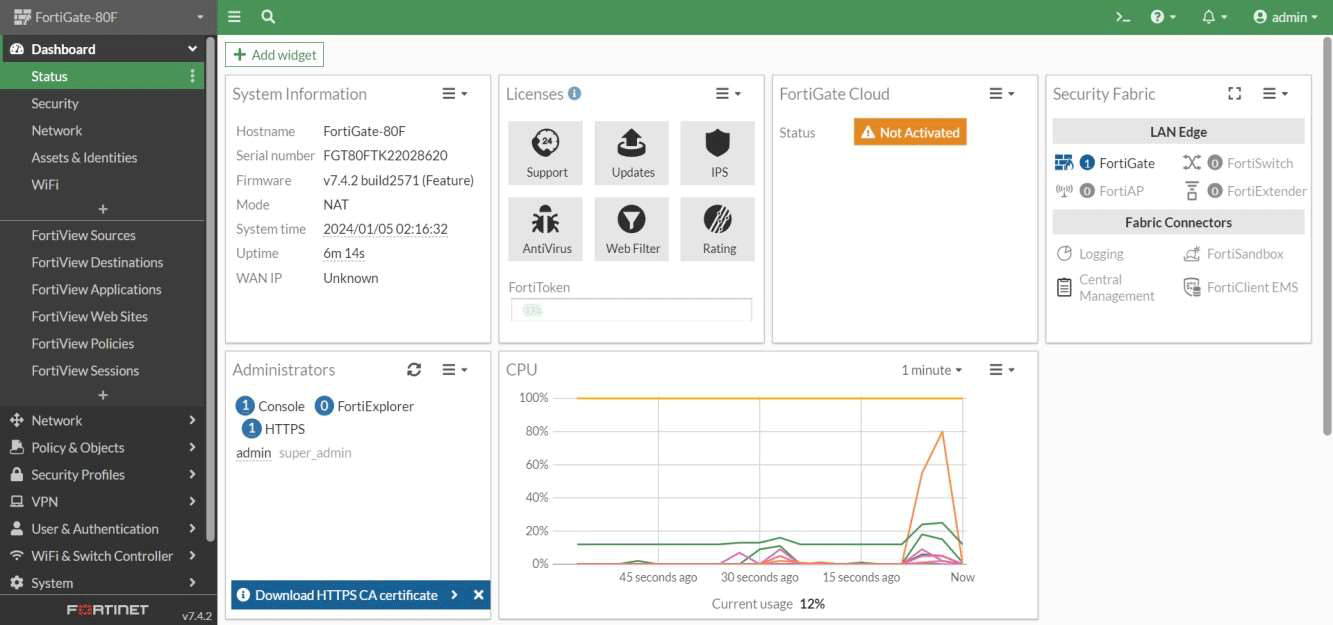Viewport: 1333px width, 625px height.
Task: Open Licenses widget menu
Action: (728, 94)
